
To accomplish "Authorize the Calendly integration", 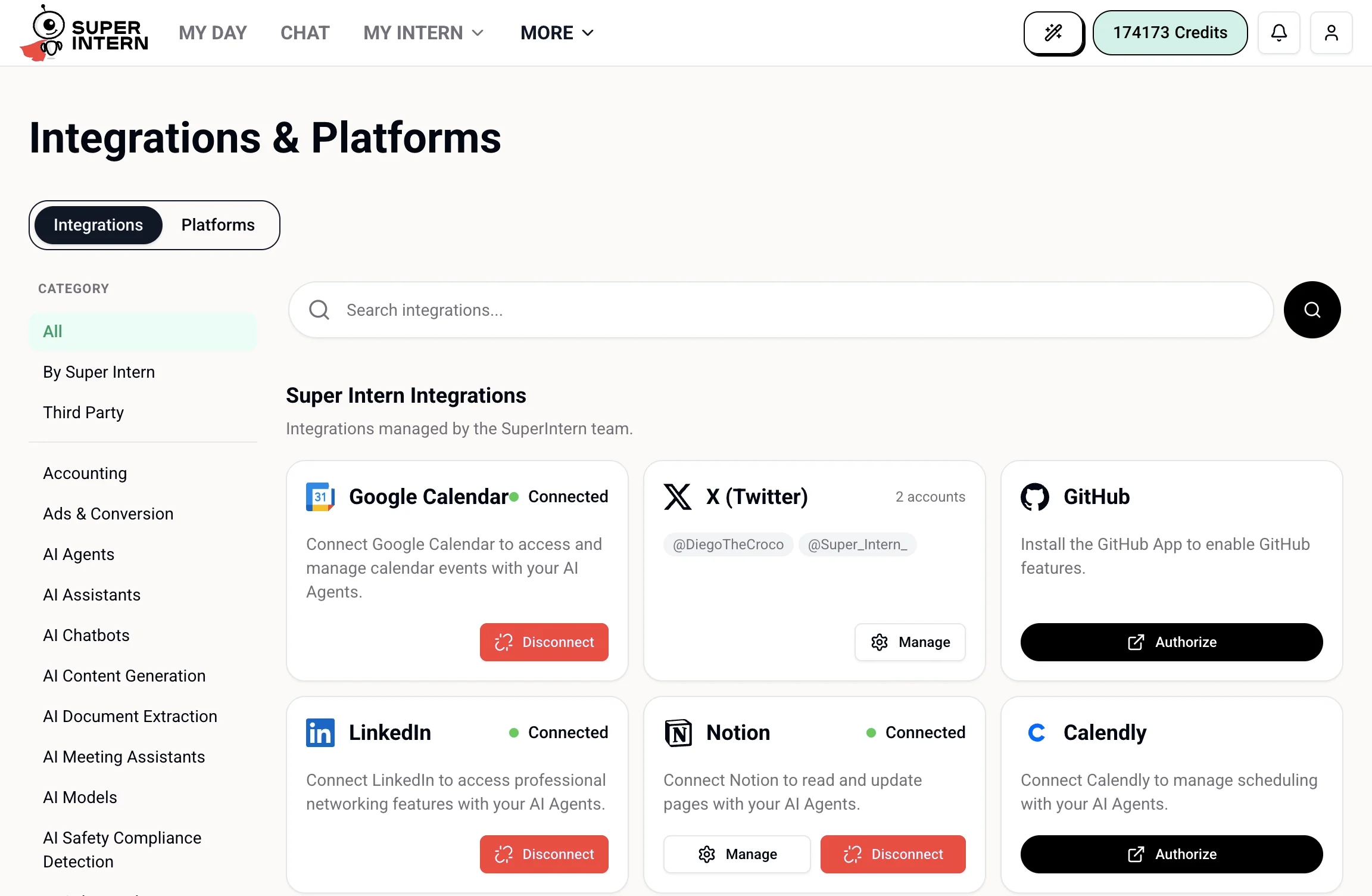I will click(x=1172, y=854).
